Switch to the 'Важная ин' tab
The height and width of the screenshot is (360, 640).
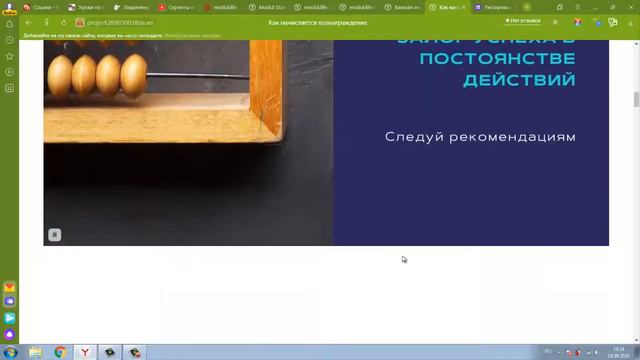point(402,7)
